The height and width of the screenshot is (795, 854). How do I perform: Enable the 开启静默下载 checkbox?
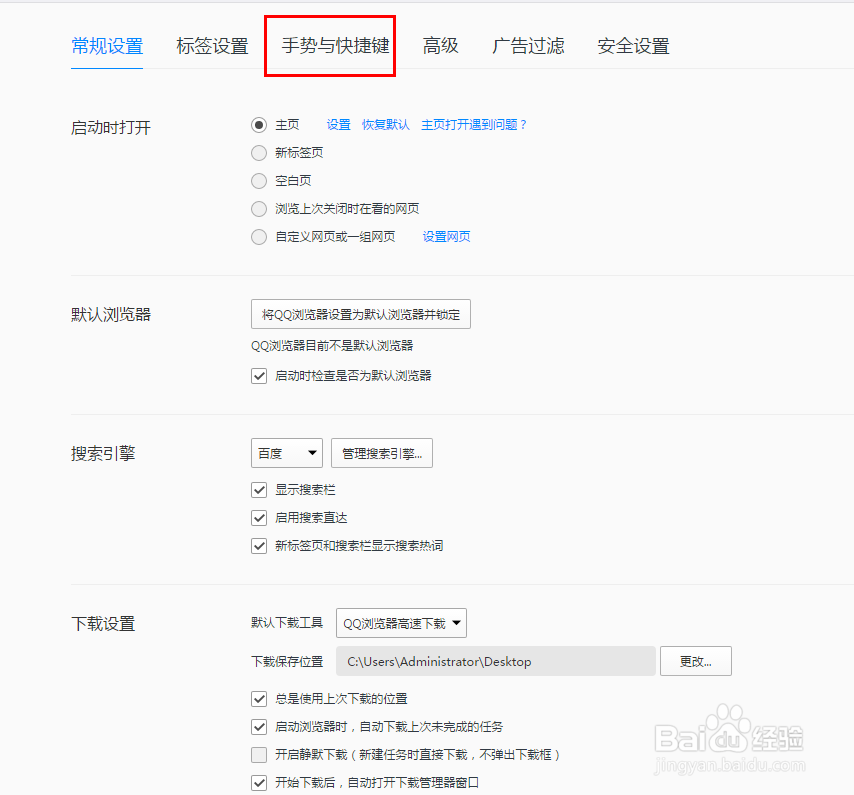tap(259, 755)
